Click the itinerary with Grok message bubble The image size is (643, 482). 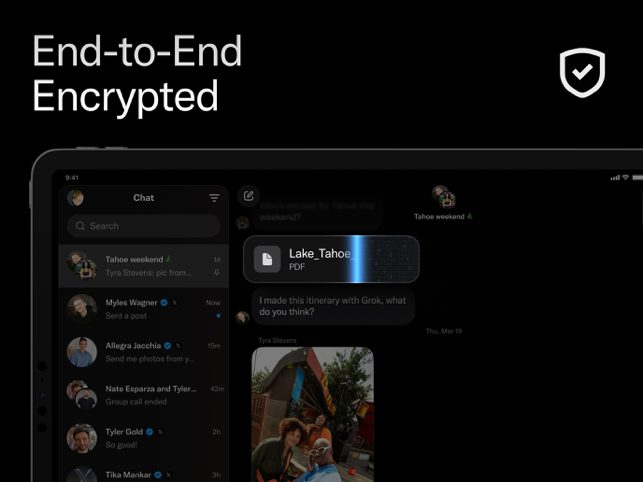click(333, 306)
